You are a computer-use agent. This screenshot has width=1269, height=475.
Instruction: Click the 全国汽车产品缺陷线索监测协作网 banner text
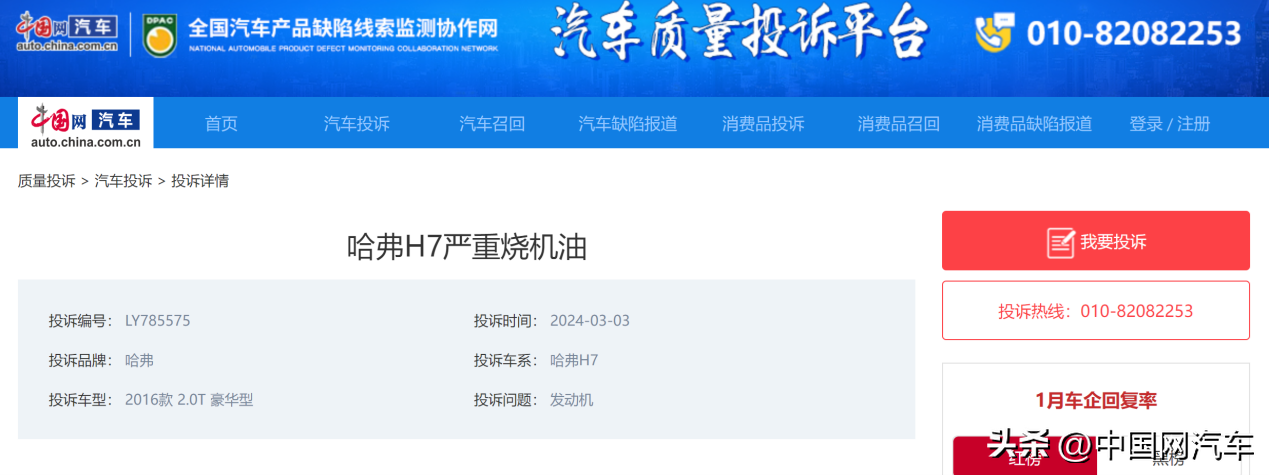click(343, 27)
